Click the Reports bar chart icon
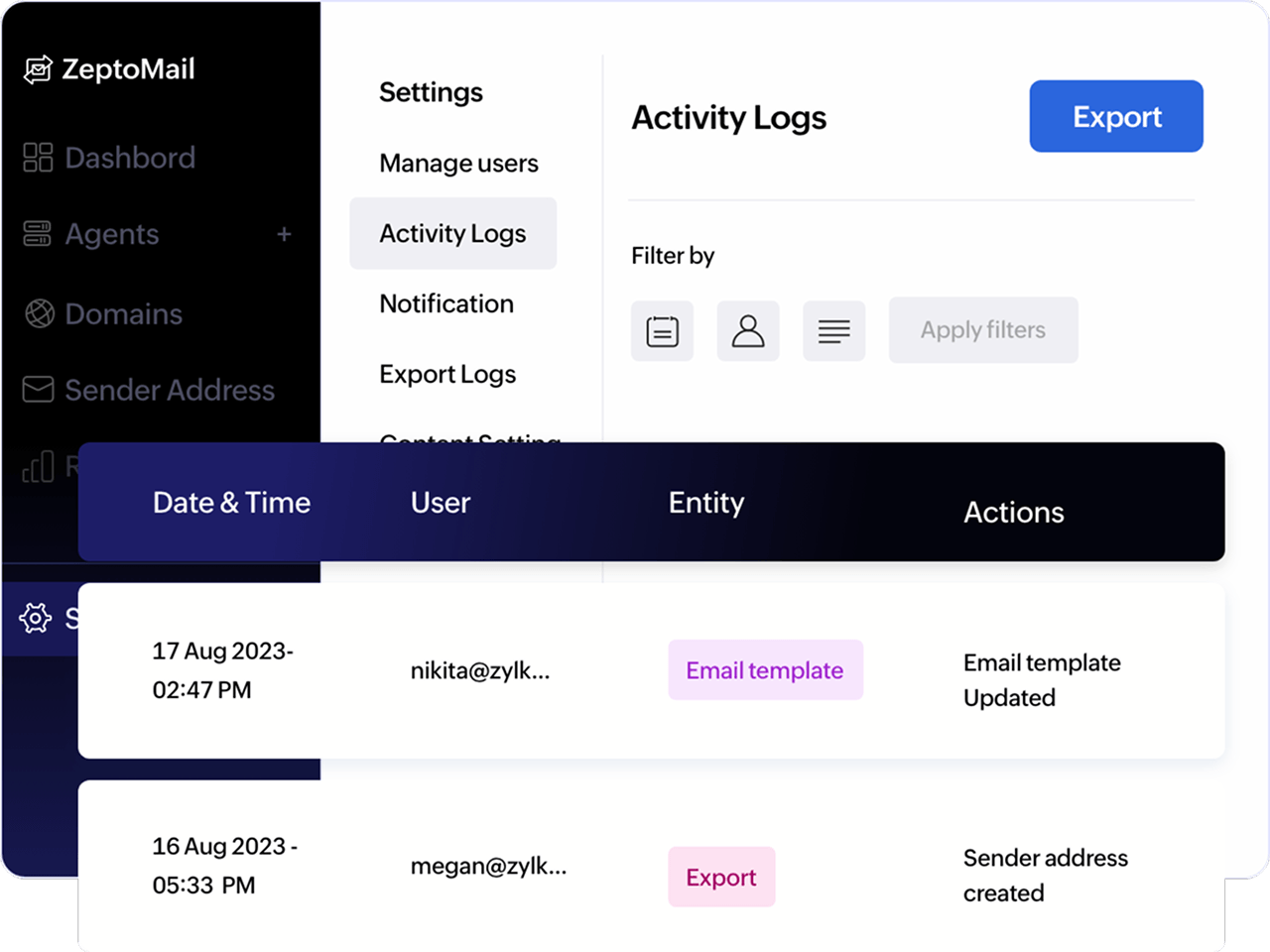This screenshot has width=1270, height=952. pyautogui.click(x=38, y=466)
